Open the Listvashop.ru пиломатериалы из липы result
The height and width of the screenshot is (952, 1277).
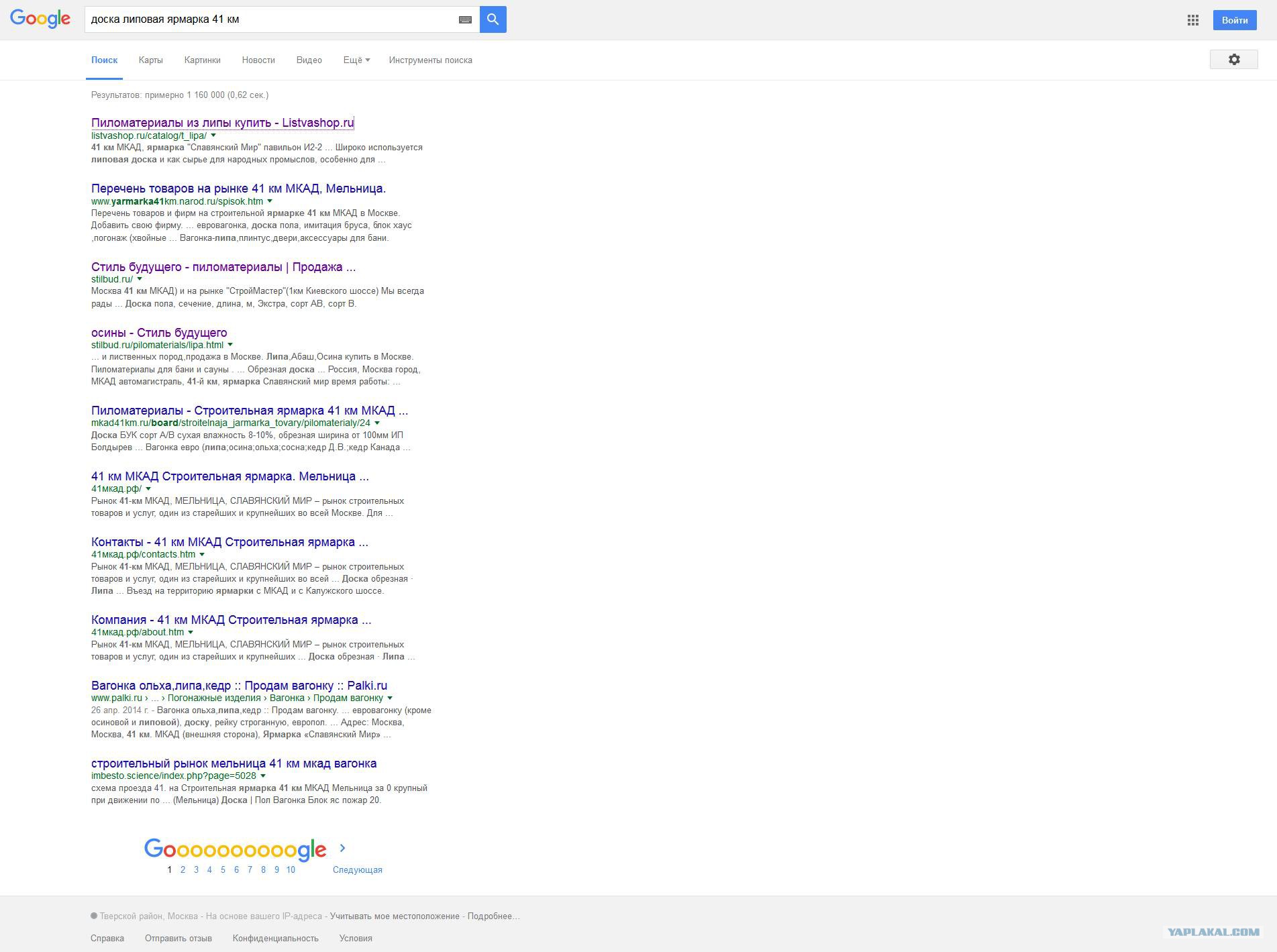point(223,123)
